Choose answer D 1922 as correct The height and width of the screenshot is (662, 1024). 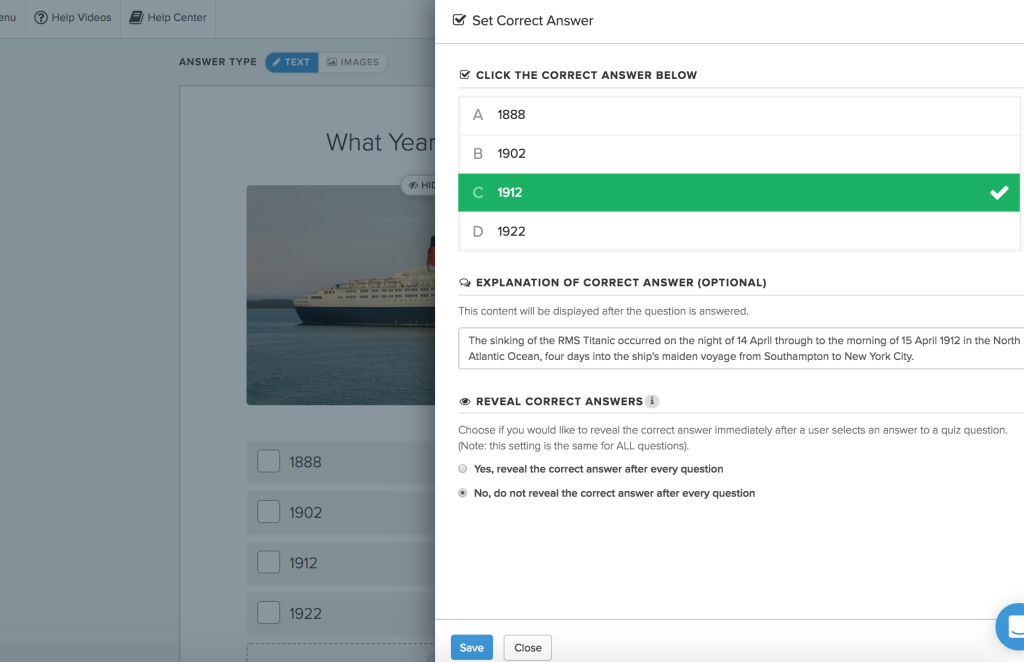pos(739,231)
